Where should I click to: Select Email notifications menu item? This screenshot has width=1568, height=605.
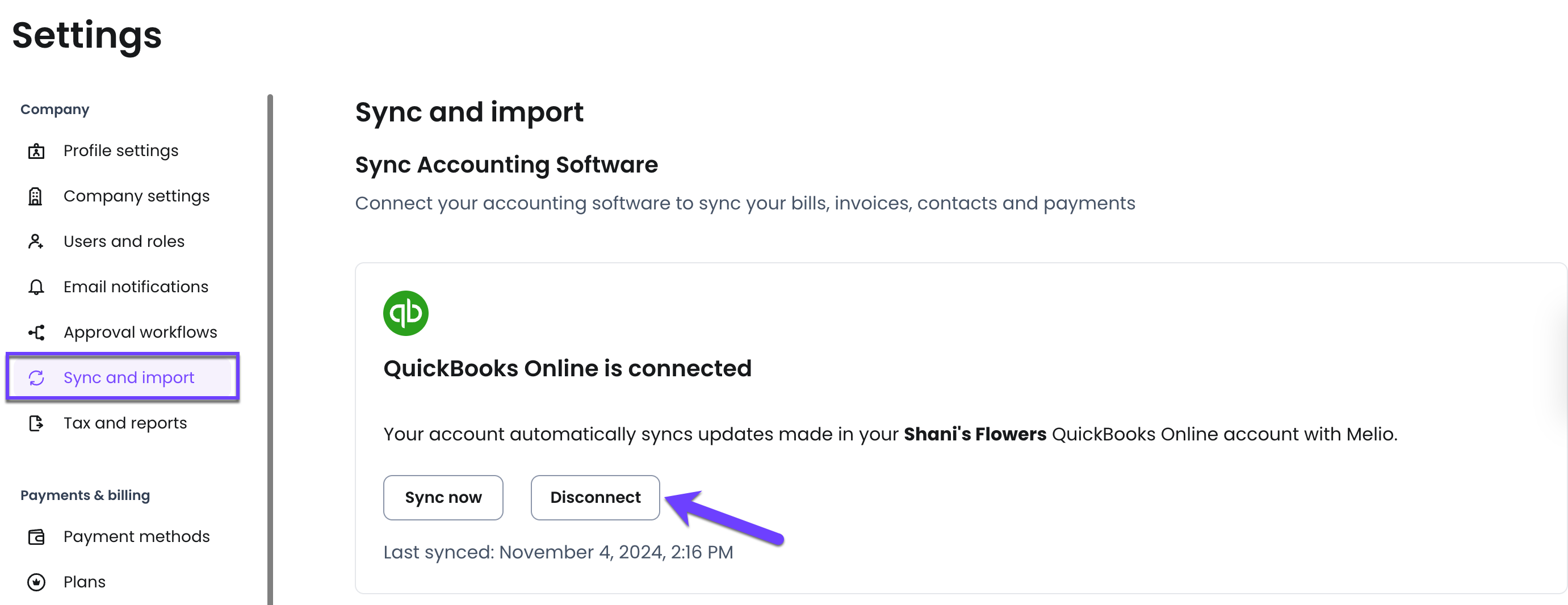pos(136,287)
